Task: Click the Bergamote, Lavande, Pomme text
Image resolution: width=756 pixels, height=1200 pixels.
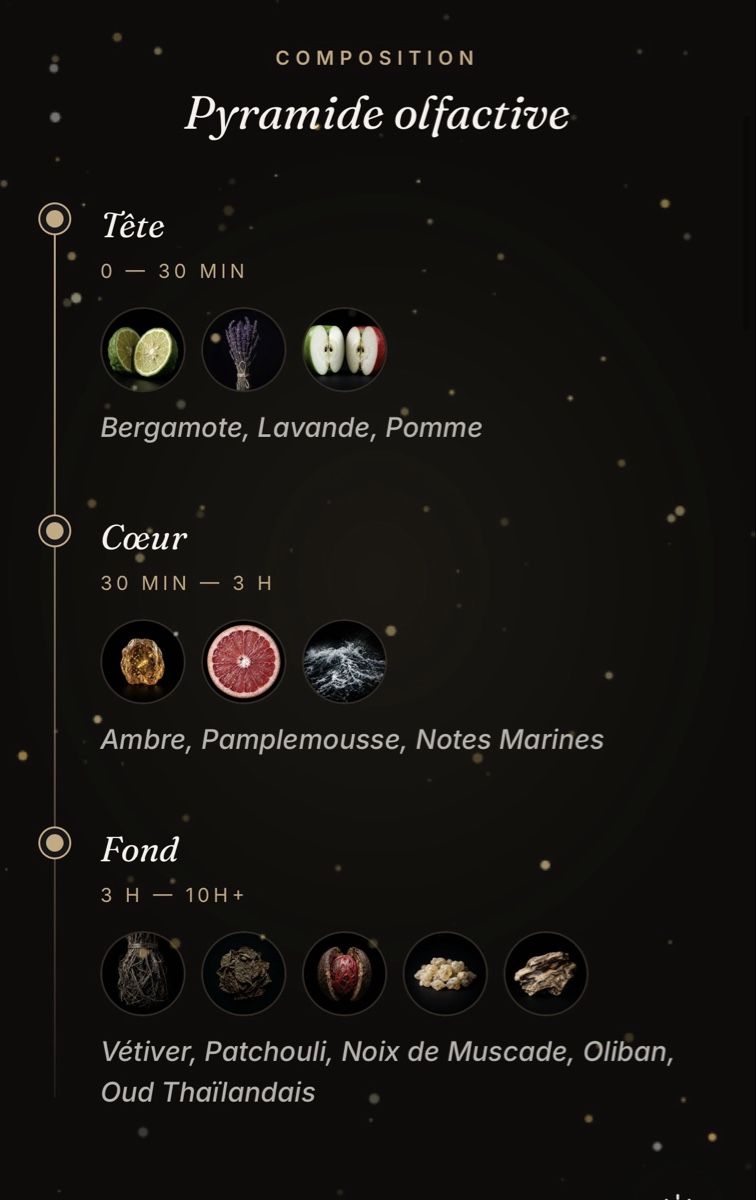Action: click(x=292, y=428)
